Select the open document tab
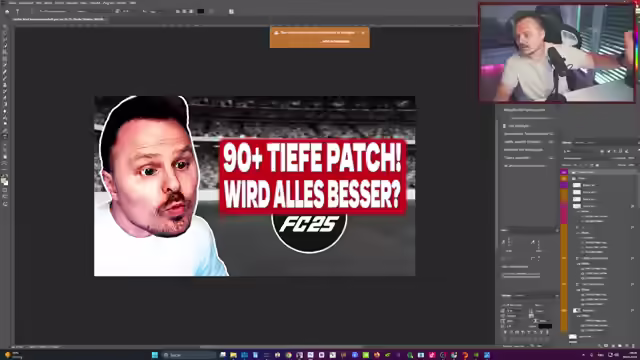Viewport: 640px width, 360px height. pyautogui.click(x=59, y=19)
